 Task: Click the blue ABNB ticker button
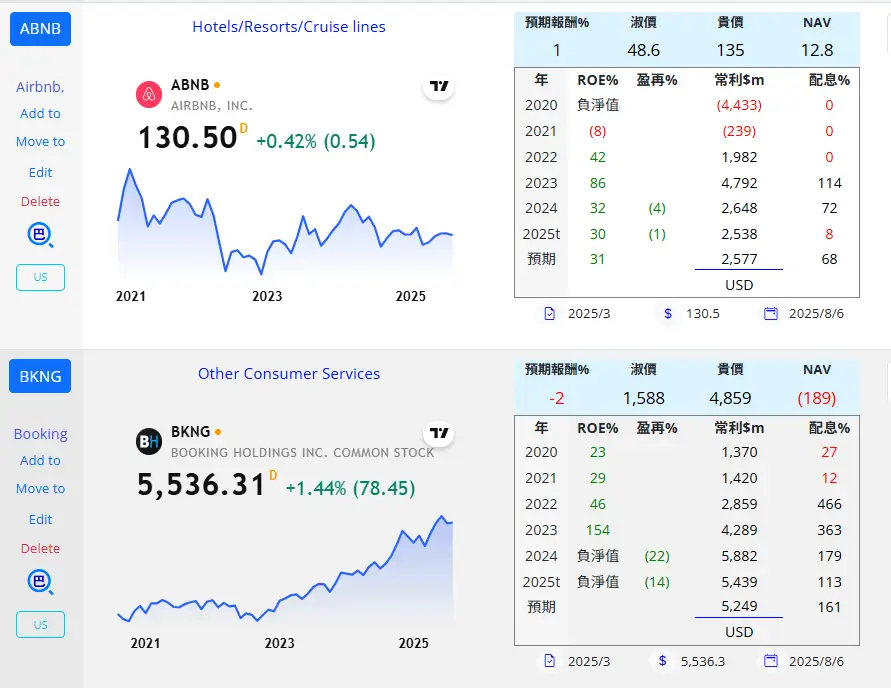pos(40,28)
